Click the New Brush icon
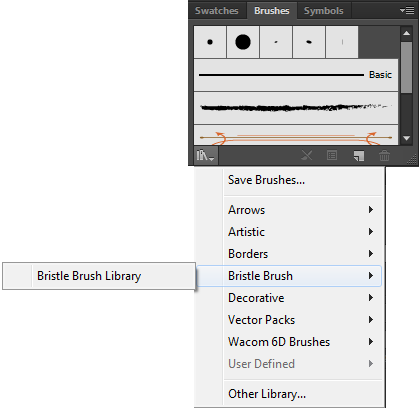This screenshot has width=420, height=410. pos(359,156)
